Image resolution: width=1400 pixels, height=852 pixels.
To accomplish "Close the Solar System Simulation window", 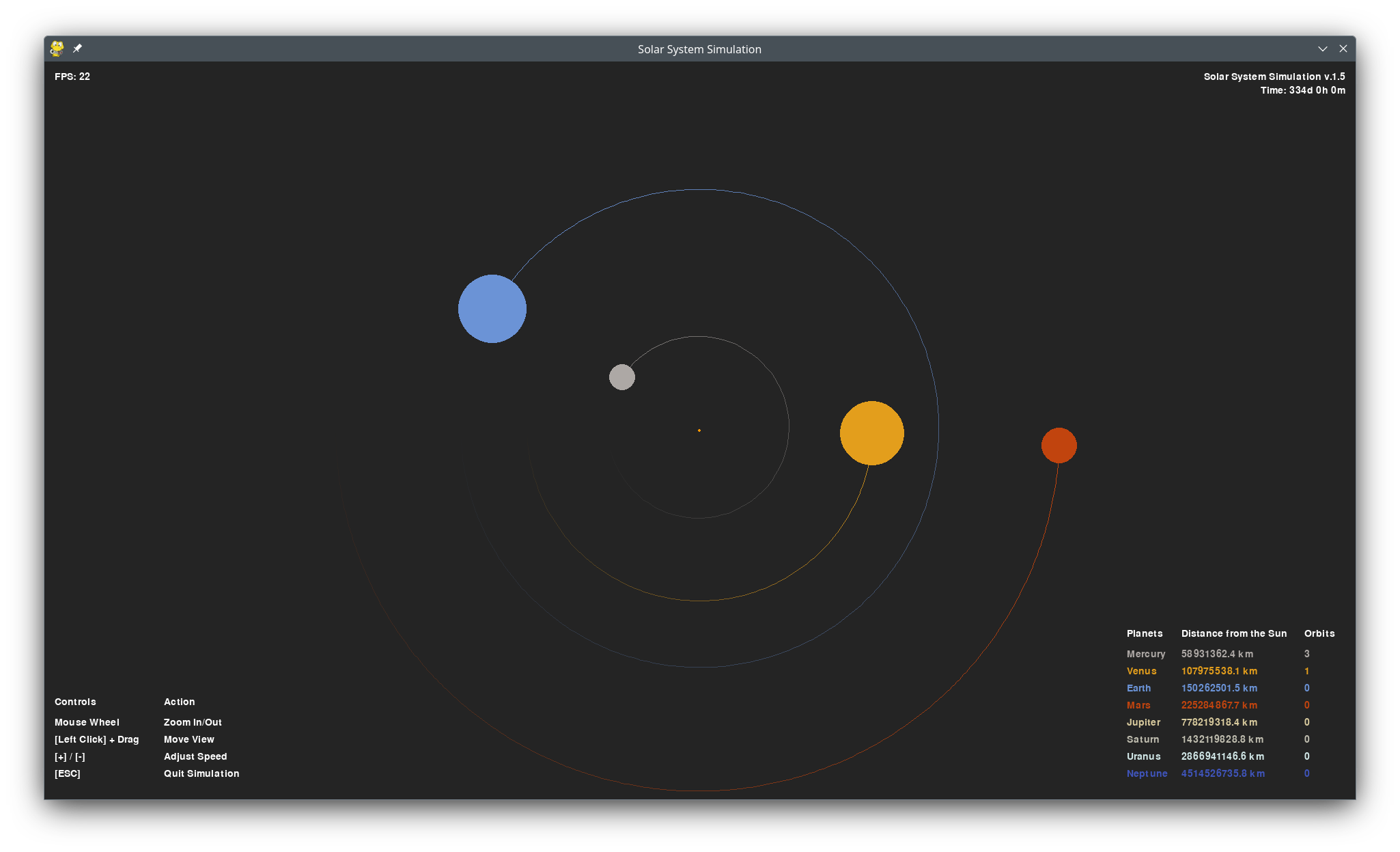I will 1343,49.
